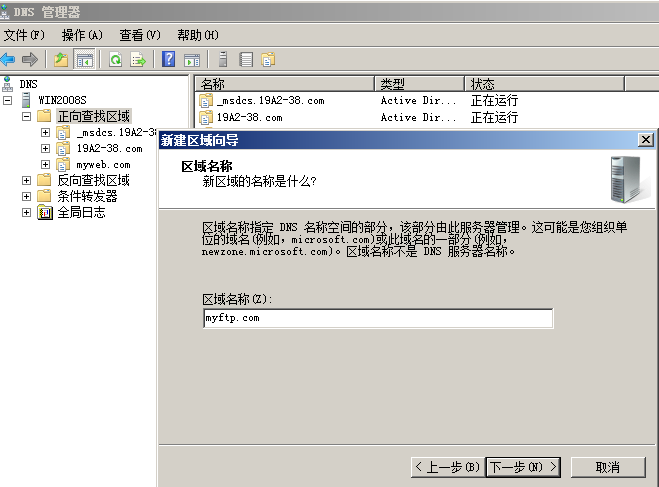
Task: Open the 帮助(H) menu
Action: 198,35
